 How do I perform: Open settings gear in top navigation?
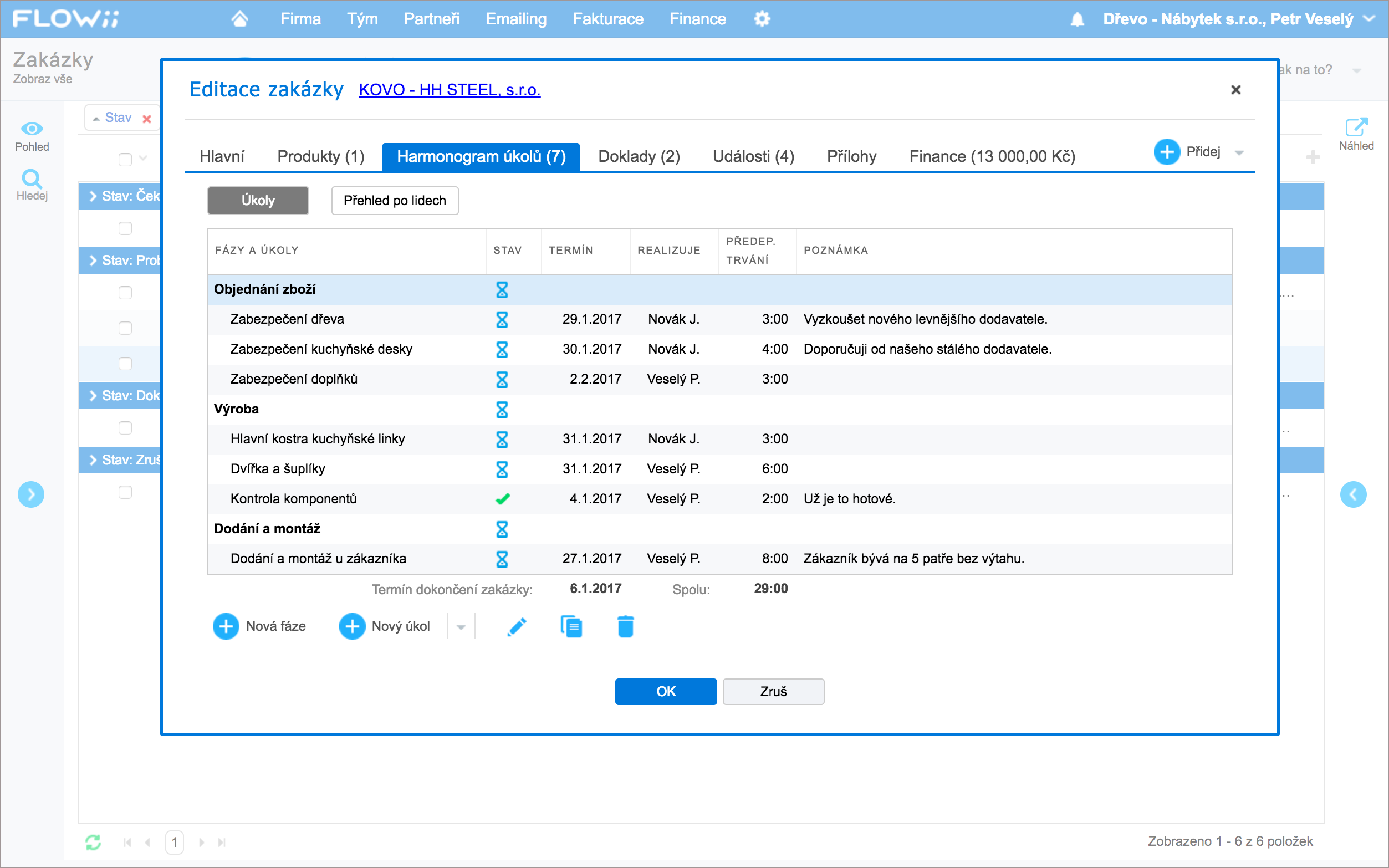tap(762, 19)
